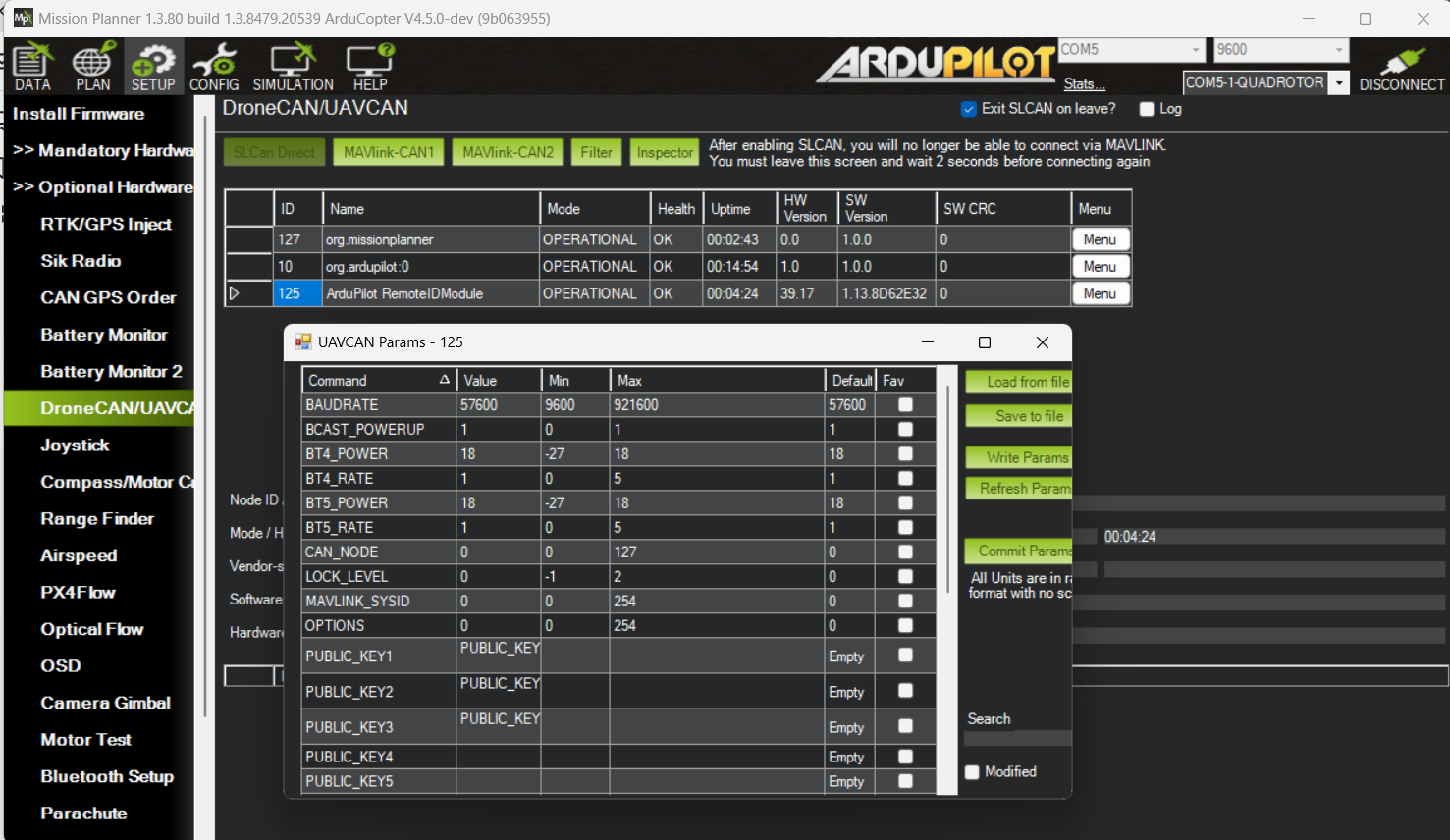Click the params list vertical scrollbar
This screenshot has height=840, width=1450.
pos(947,491)
